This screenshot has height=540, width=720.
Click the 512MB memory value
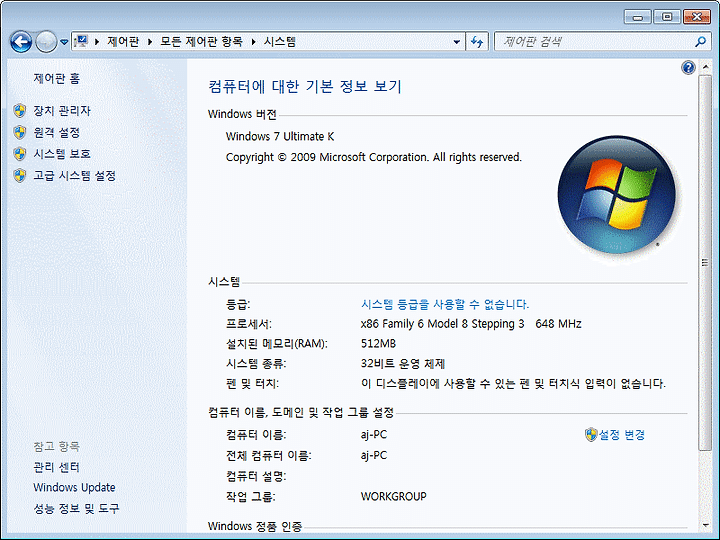pyautogui.click(x=378, y=343)
